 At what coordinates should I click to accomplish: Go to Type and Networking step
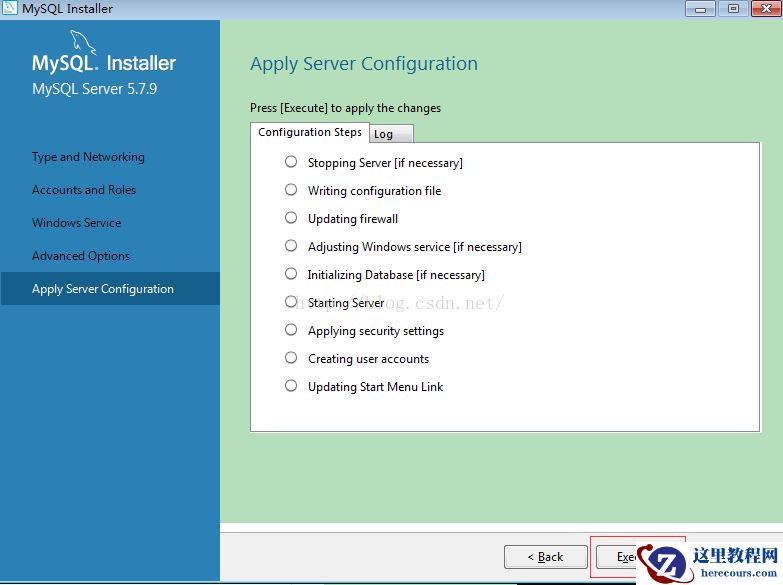pyautogui.click(x=88, y=157)
